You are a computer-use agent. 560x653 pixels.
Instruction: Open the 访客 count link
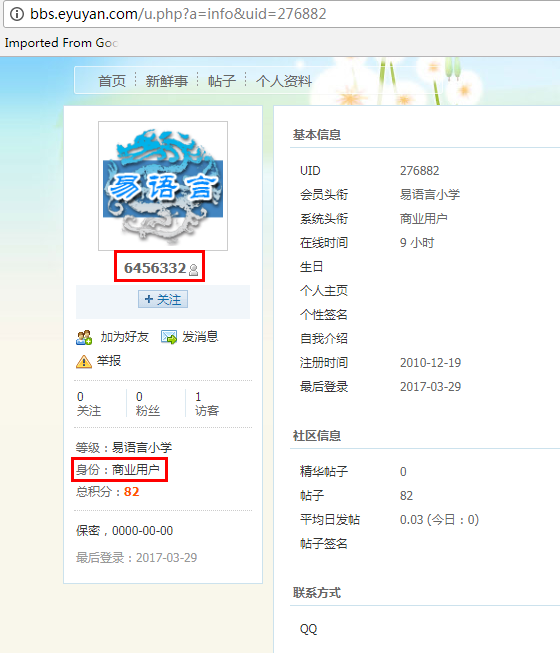(x=207, y=404)
